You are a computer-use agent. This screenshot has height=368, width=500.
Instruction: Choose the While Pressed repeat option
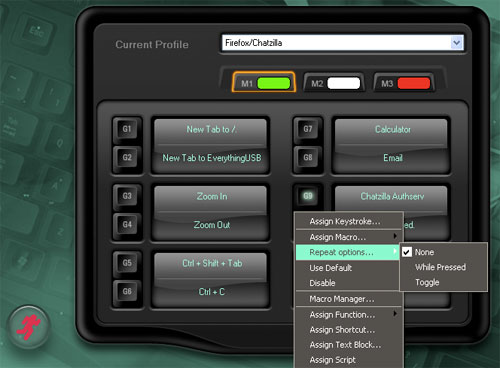click(x=443, y=267)
